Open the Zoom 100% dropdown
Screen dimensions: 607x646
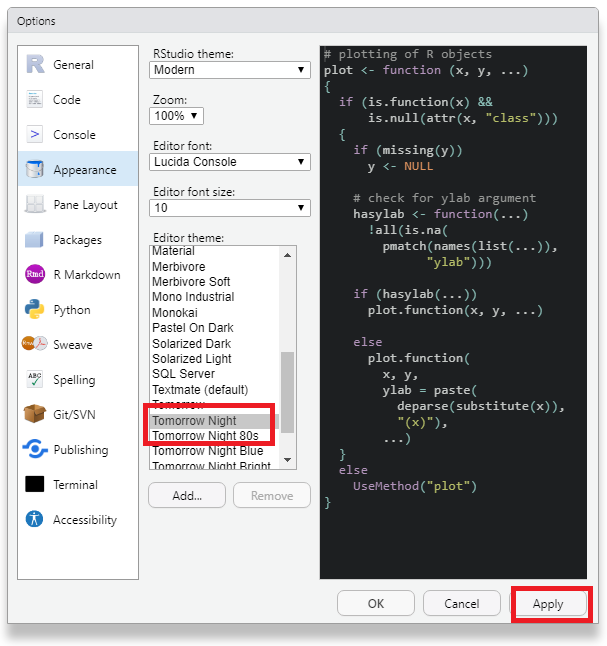pos(176,116)
